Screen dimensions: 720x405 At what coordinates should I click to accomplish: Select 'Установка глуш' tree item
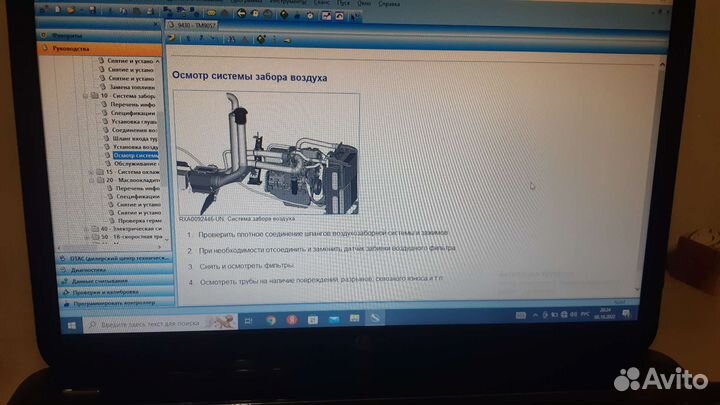click(134, 122)
